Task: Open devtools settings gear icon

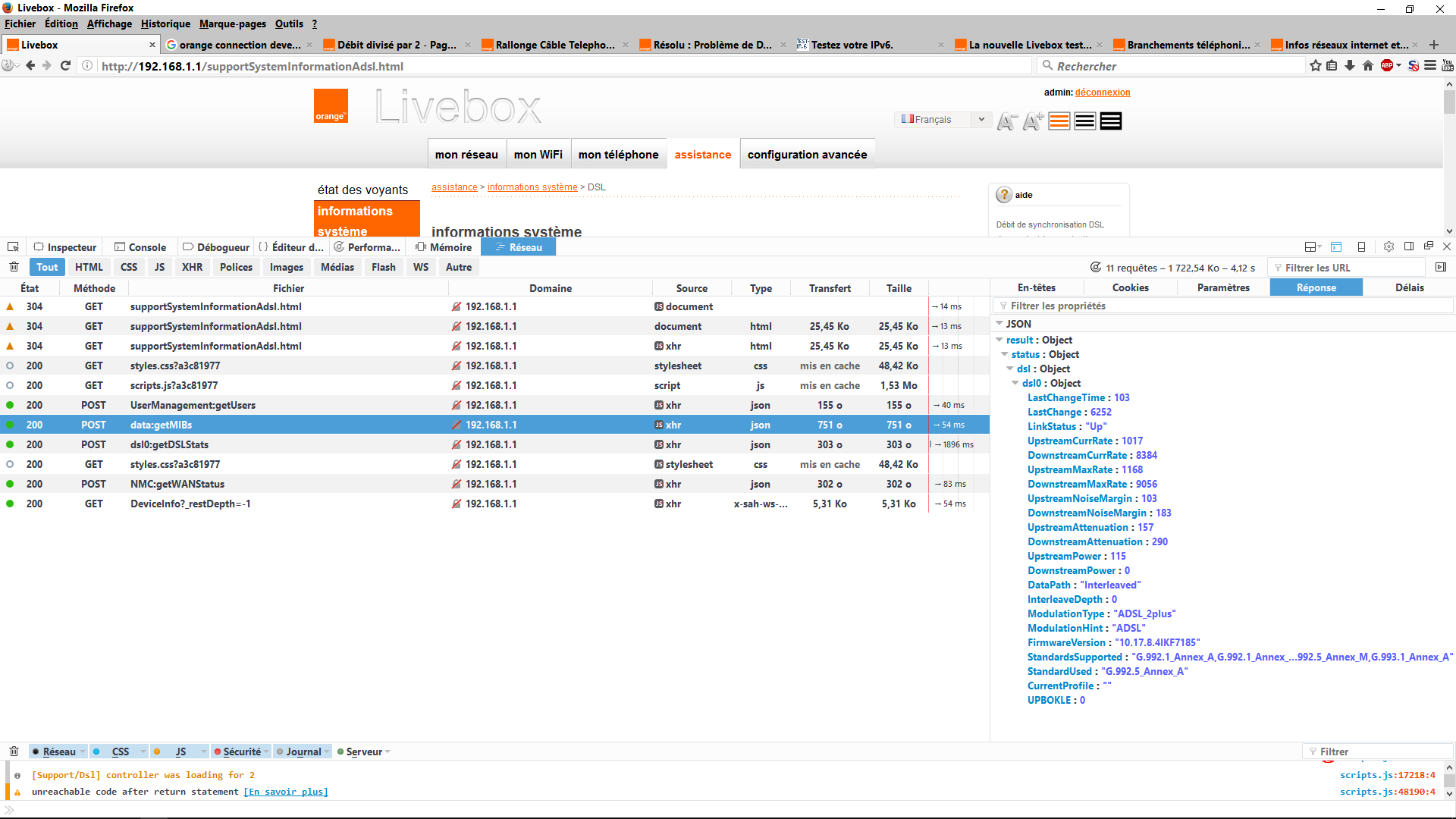Action: pos(1389,246)
